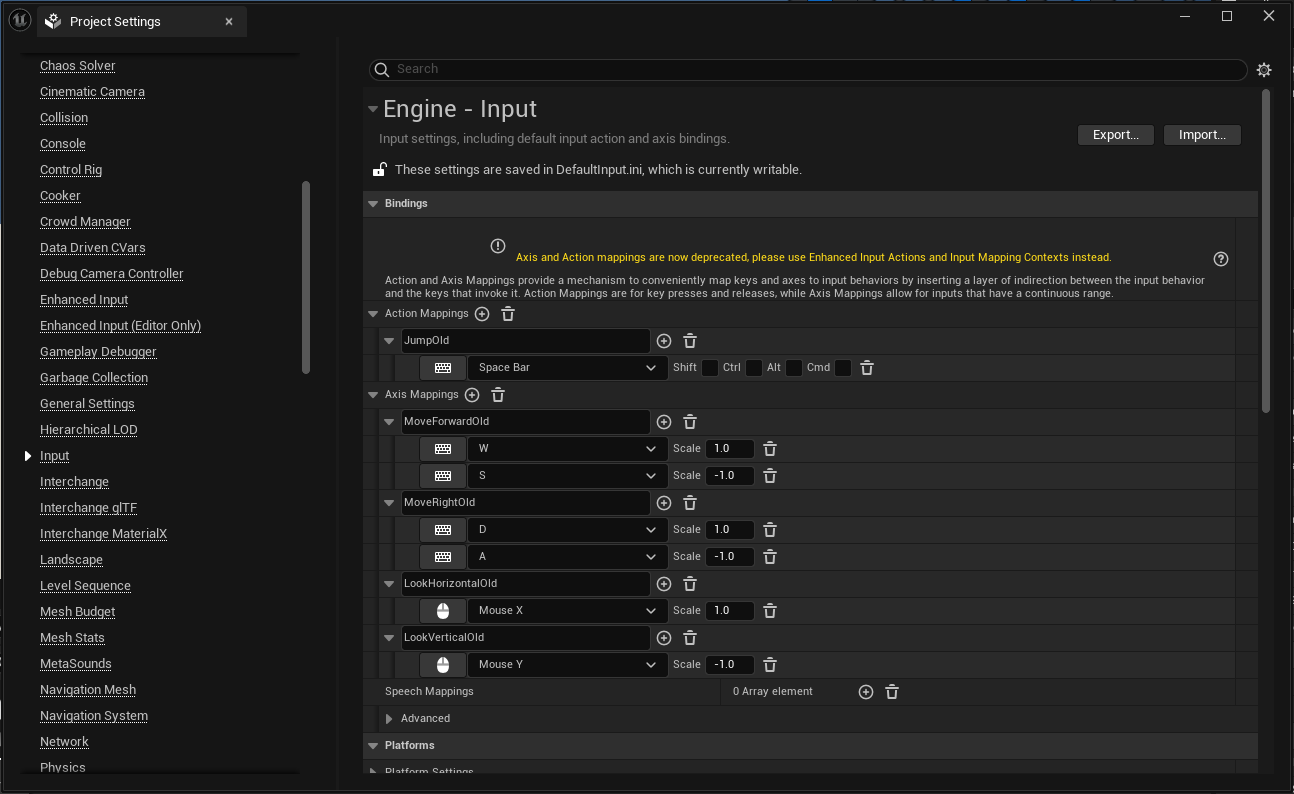Close the Project Settings tab
The width and height of the screenshot is (1294, 794).
point(229,22)
